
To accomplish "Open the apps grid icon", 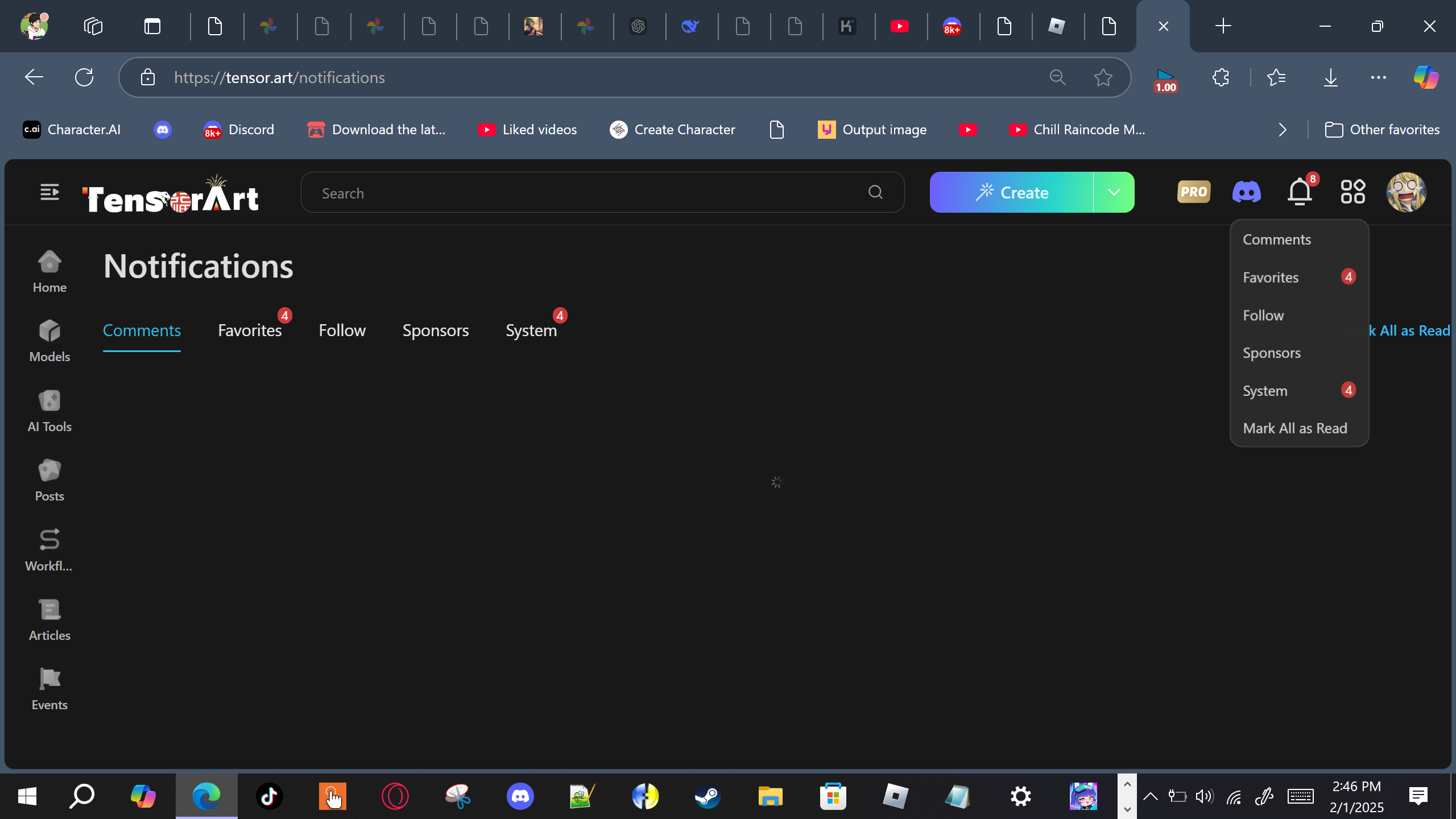I will [x=1352, y=192].
